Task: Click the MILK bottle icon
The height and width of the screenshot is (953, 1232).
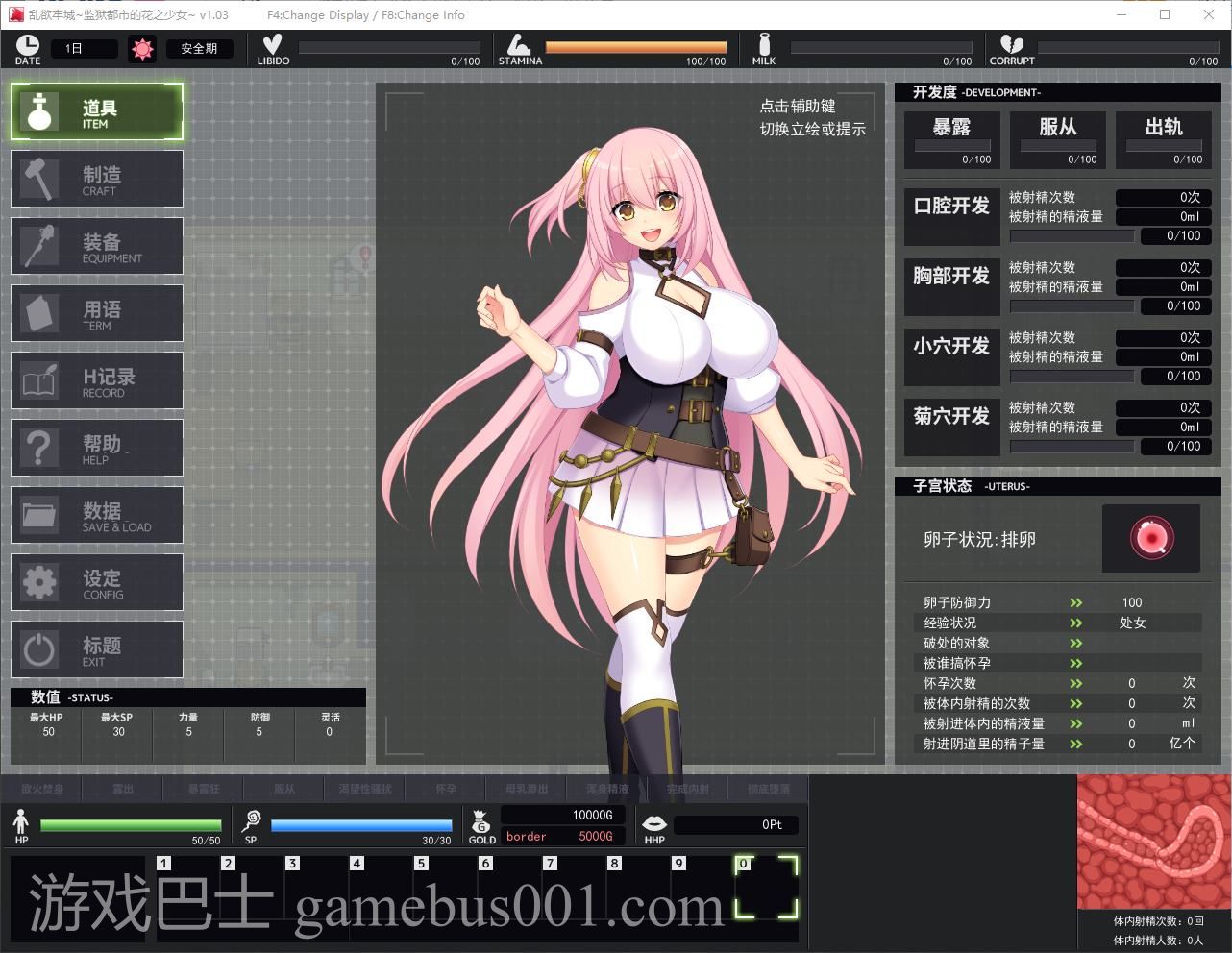Action: 765,45
